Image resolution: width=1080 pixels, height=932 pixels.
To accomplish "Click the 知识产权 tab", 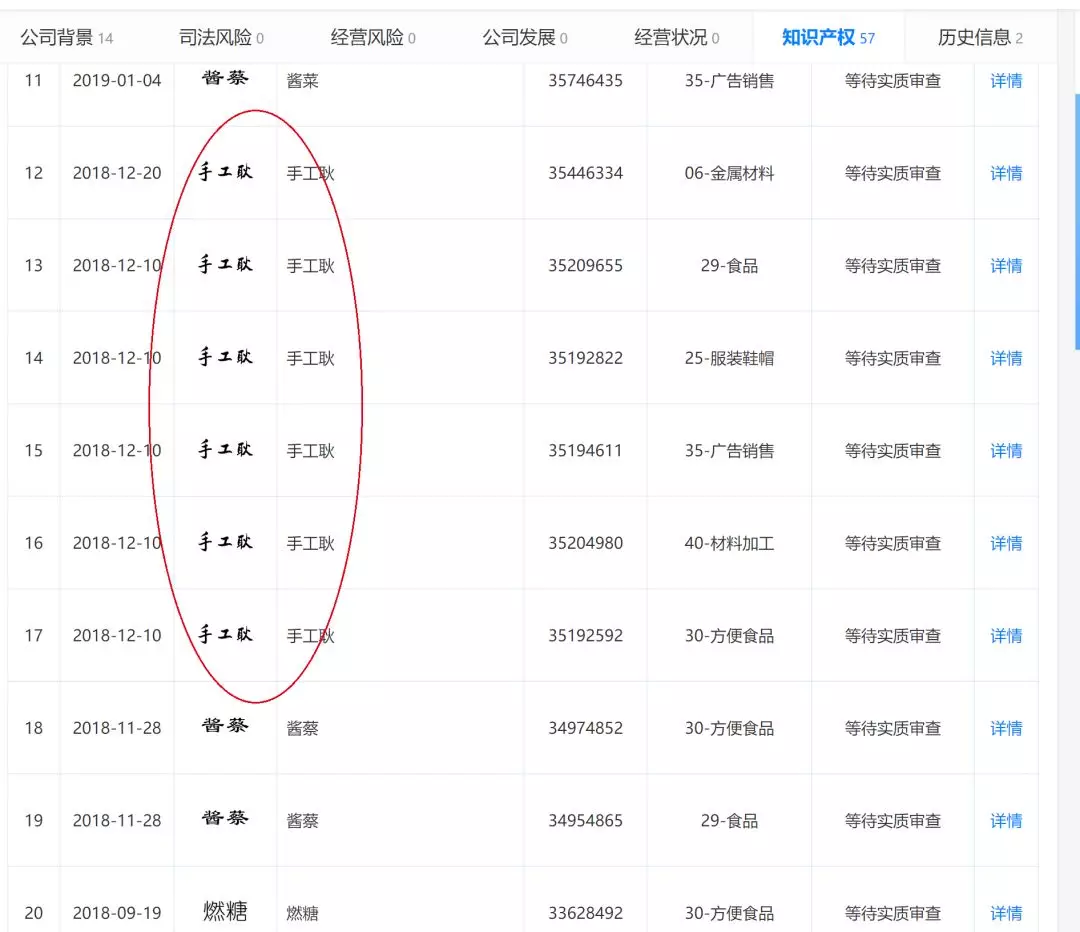I will point(827,38).
